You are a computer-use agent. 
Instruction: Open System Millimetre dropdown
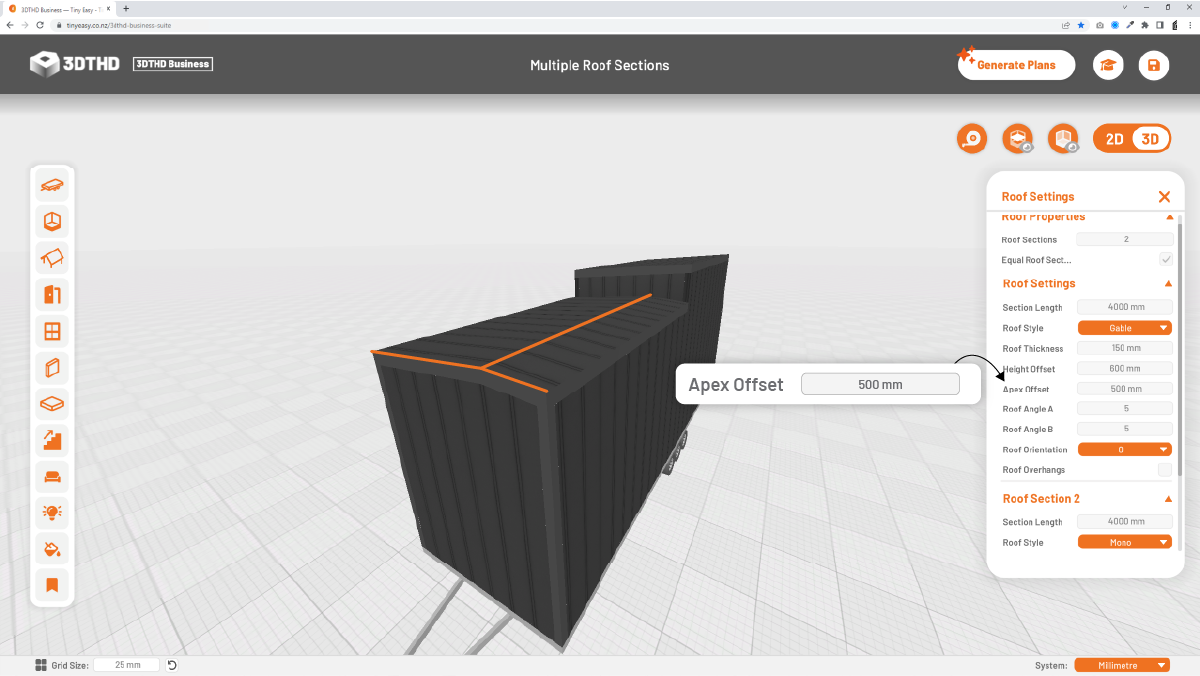click(1122, 665)
